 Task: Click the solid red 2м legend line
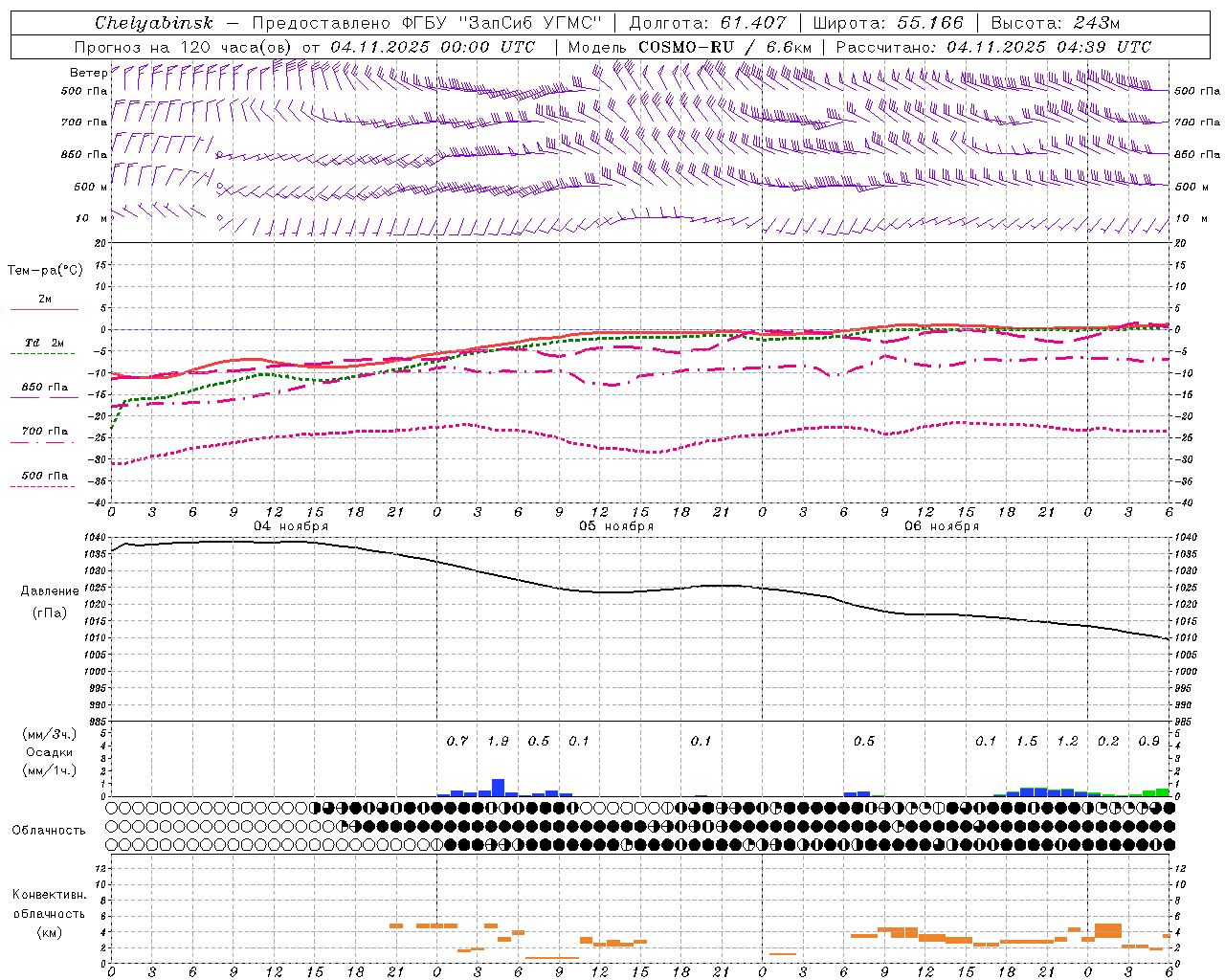(x=44, y=310)
